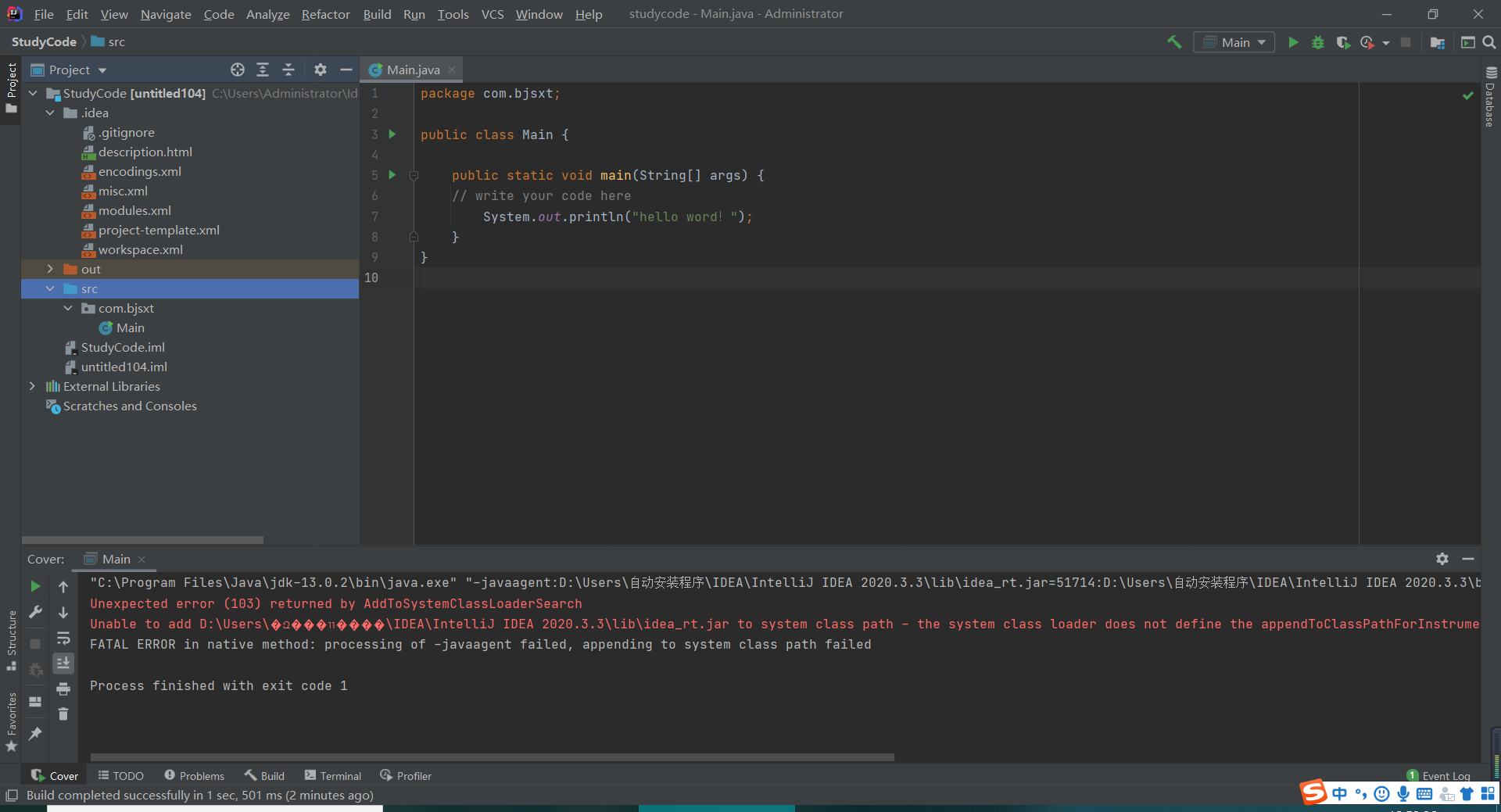1501x812 pixels.
Task: Open the Analyze menu
Action: pos(267,14)
